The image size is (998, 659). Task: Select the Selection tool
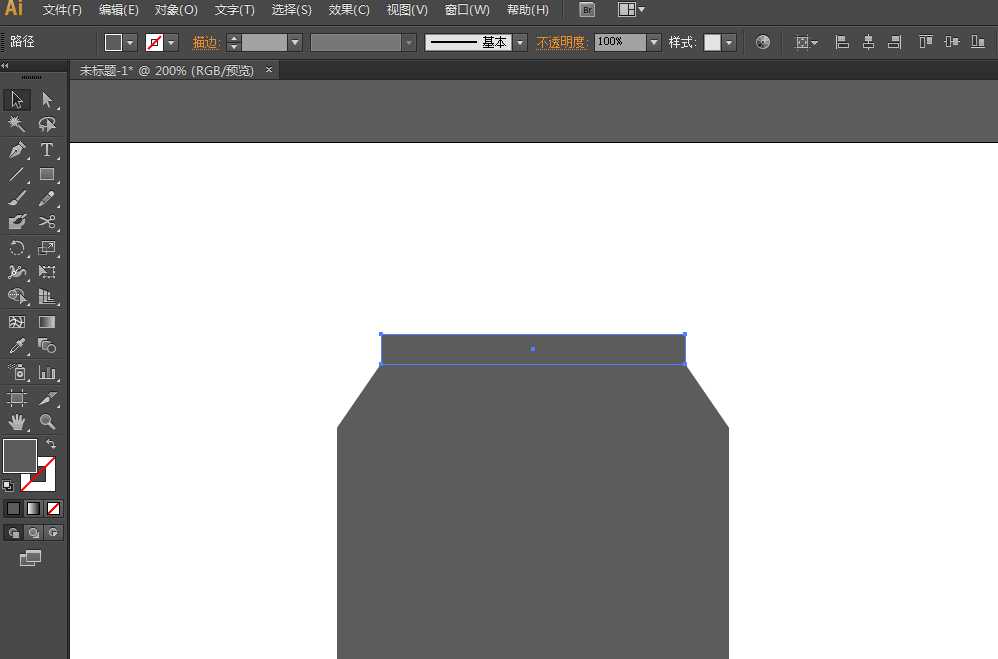tap(16, 99)
